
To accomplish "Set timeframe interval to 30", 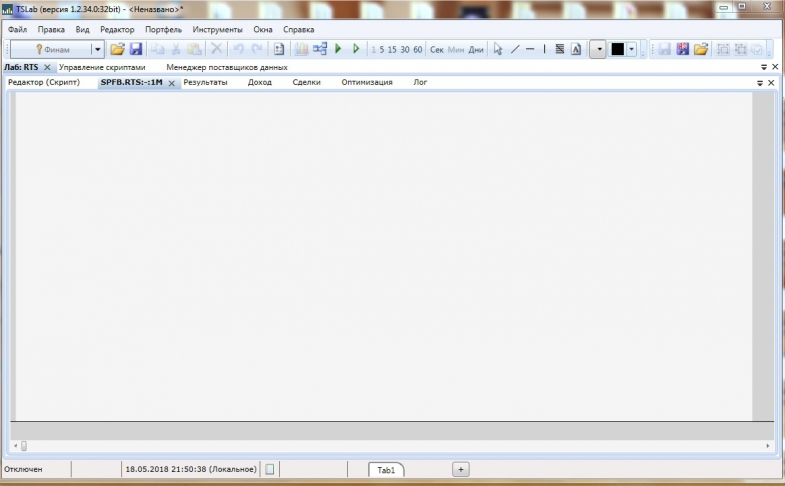I will click(x=405, y=50).
